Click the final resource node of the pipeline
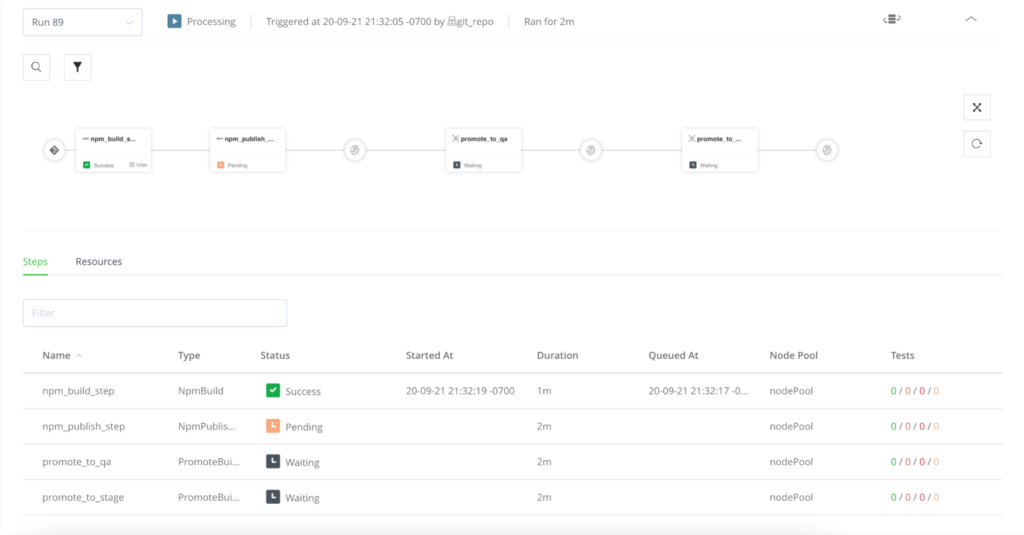This screenshot has height=535, width=1024. 826,150
